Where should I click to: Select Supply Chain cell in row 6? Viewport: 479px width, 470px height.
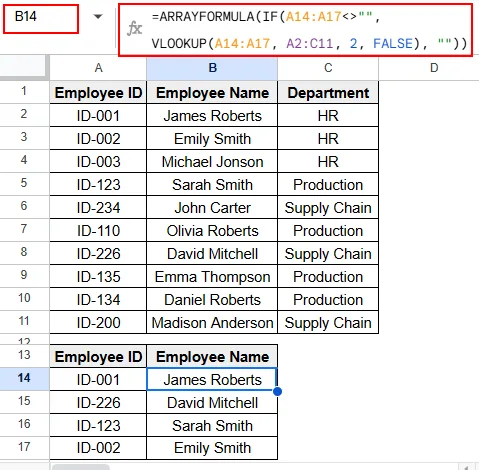(328, 207)
